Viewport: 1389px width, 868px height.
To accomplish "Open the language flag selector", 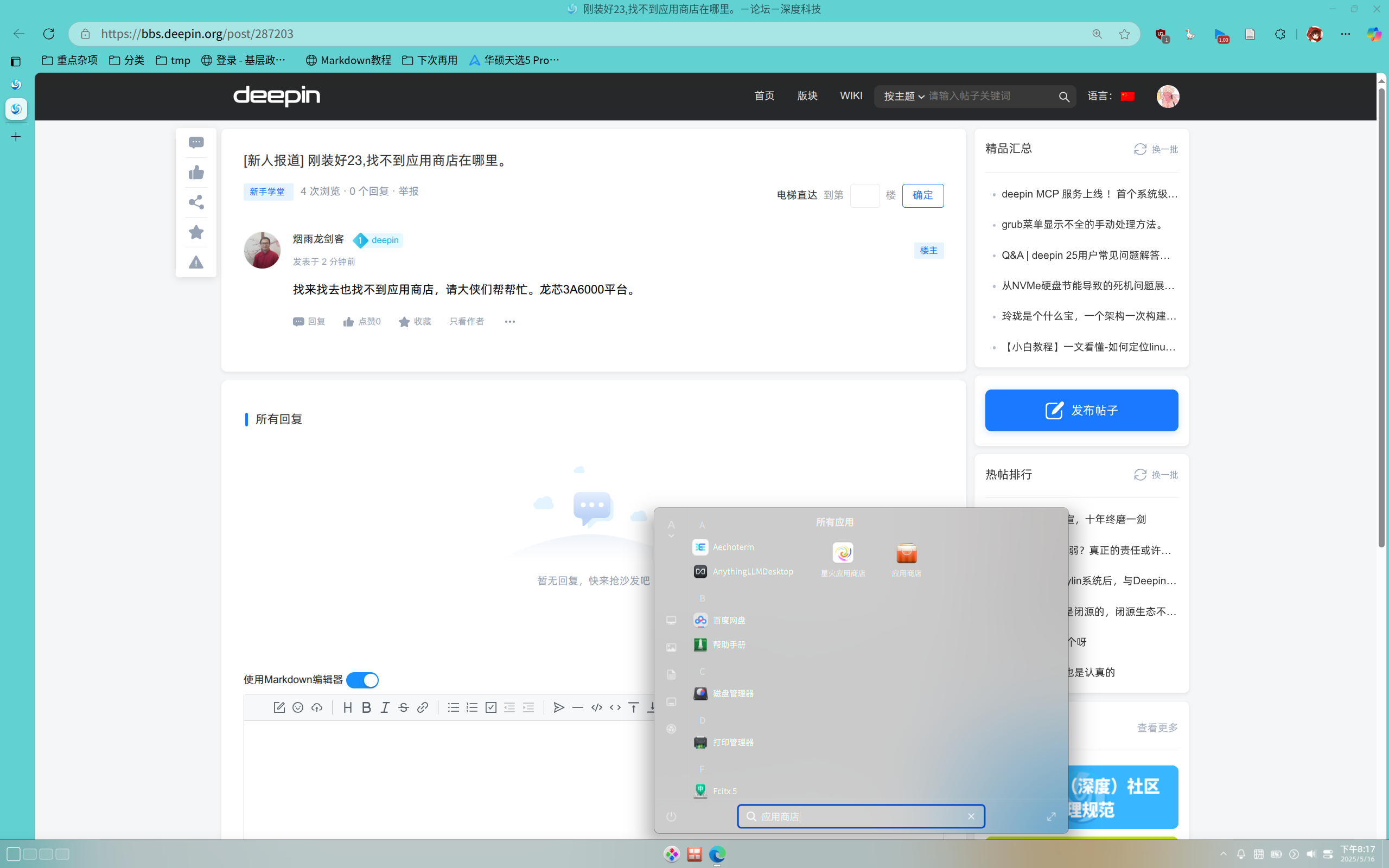I will 1127,97.
